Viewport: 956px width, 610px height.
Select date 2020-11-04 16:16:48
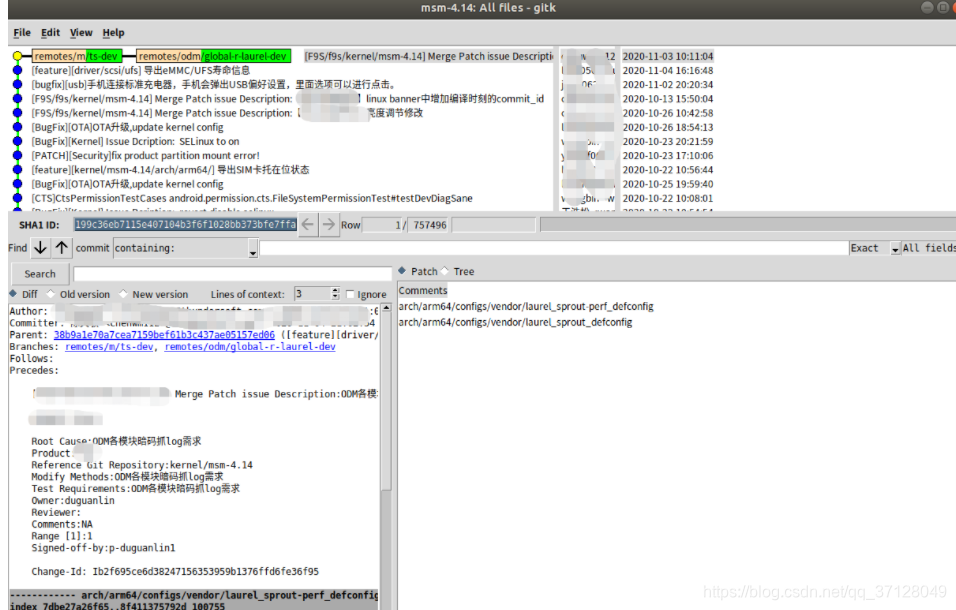tap(668, 70)
